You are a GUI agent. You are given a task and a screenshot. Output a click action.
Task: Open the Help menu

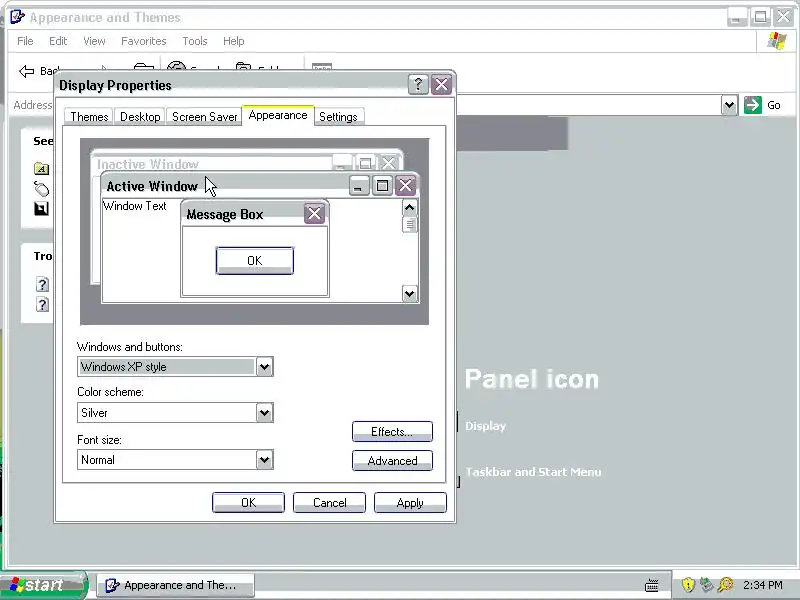[233, 41]
